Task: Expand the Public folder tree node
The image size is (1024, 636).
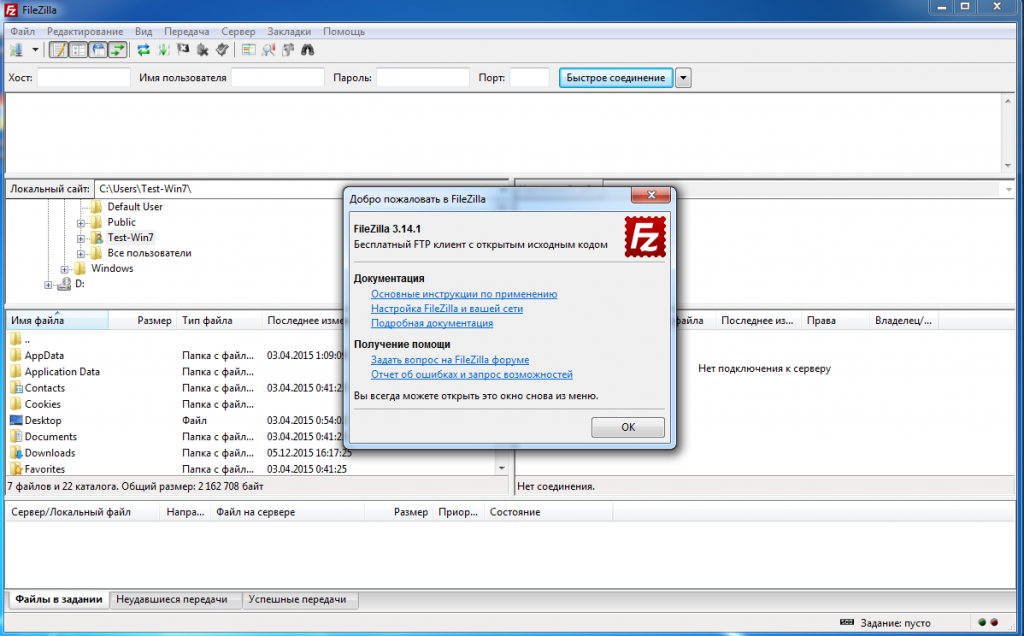Action: coord(81,223)
